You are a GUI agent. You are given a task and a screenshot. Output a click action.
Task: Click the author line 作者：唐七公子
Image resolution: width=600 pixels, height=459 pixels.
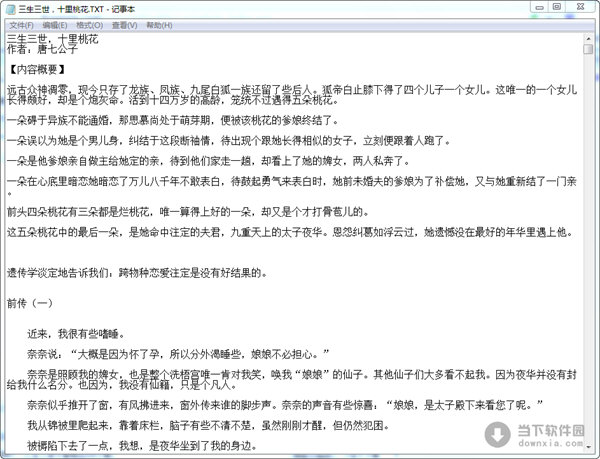point(42,49)
